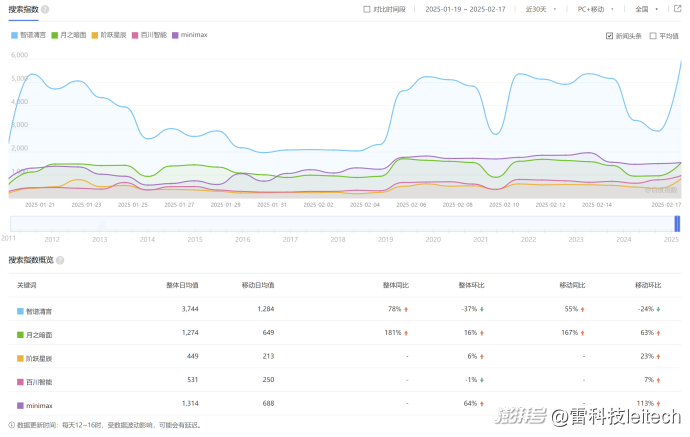The width and height of the screenshot is (690, 437).
Task: Click pink swatch in 百川智能 table row
Action: pos(20,382)
